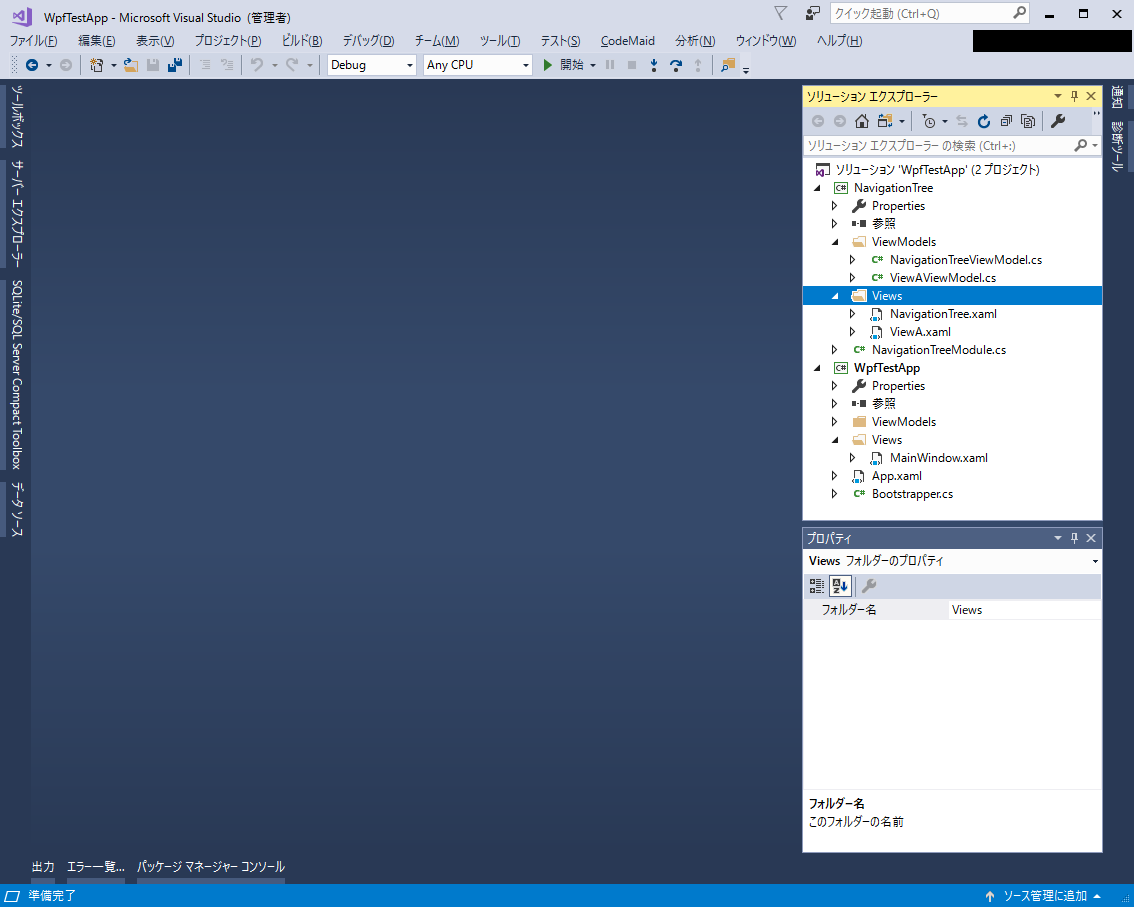Open the サーバー エクスプローラー side tab

pyautogui.click(x=17, y=213)
